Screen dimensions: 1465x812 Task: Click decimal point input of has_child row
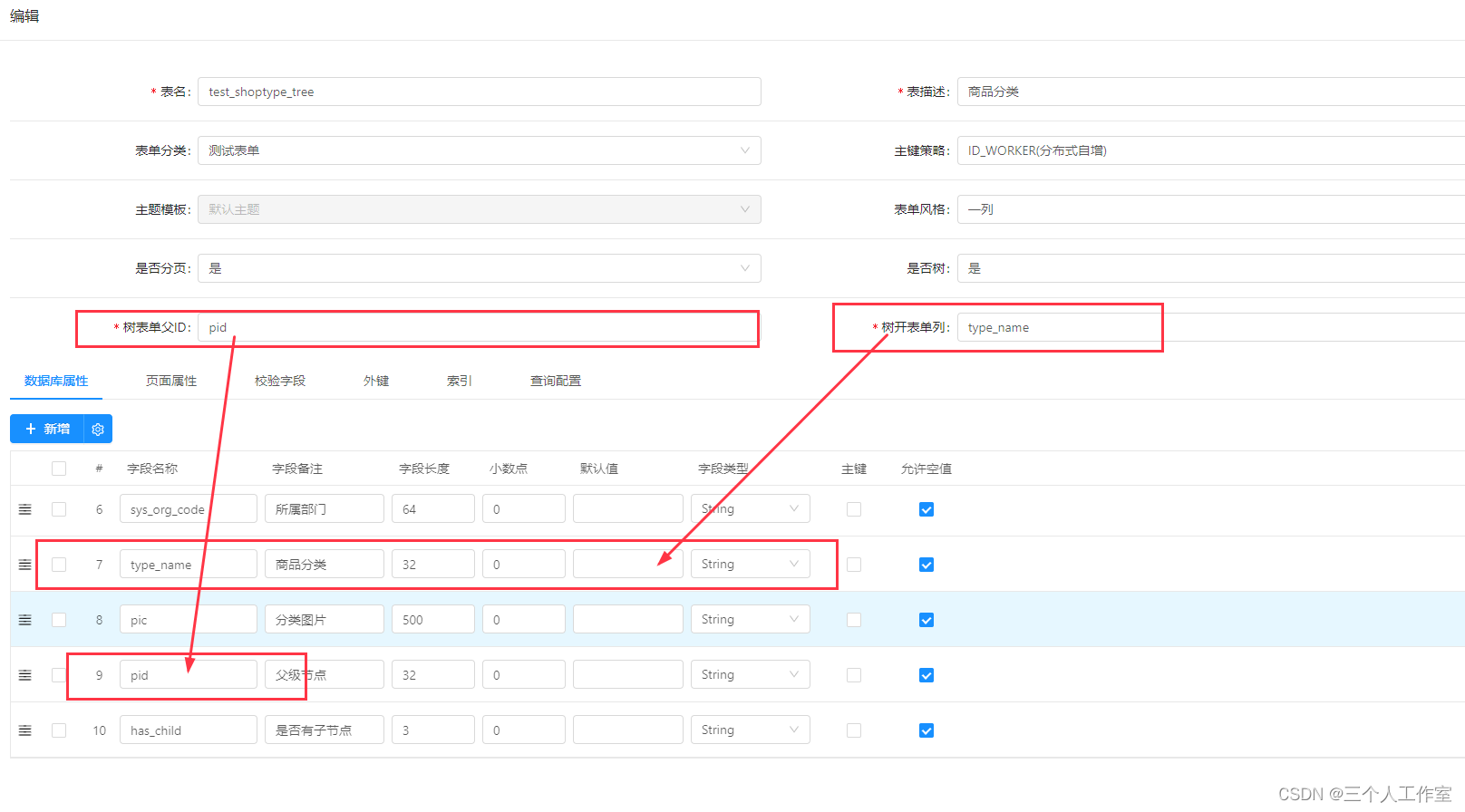(524, 730)
